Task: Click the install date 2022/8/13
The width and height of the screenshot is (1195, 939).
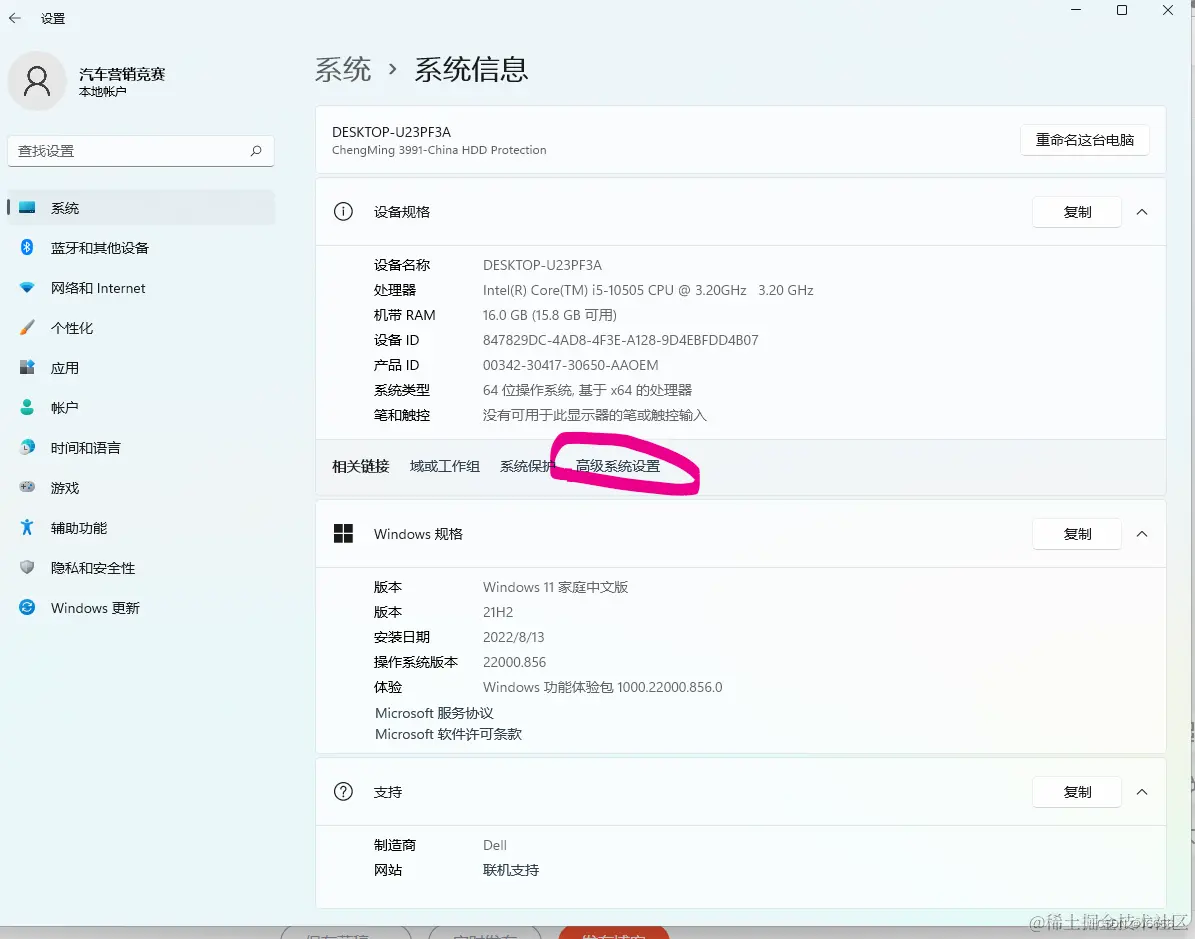Action: [x=514, y=637]
